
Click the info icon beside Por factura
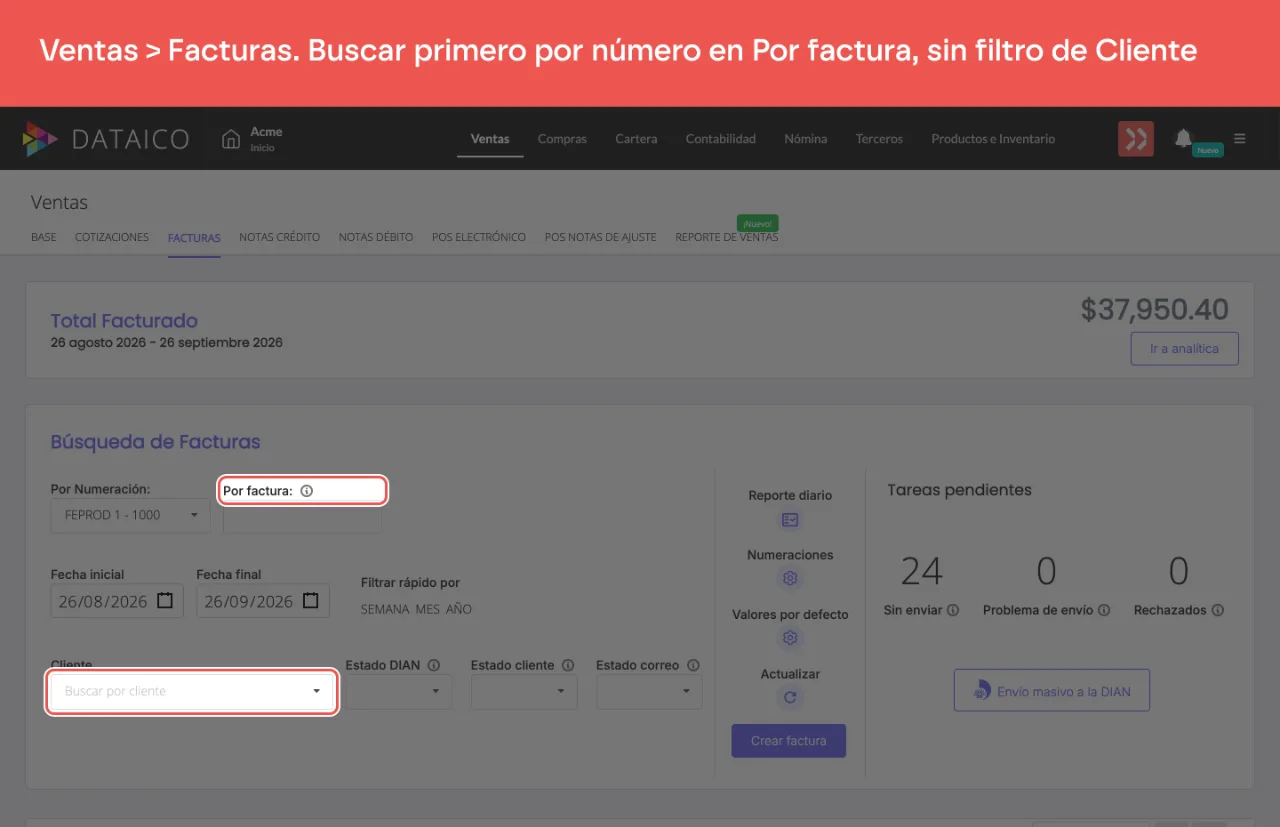click(307, 491)
